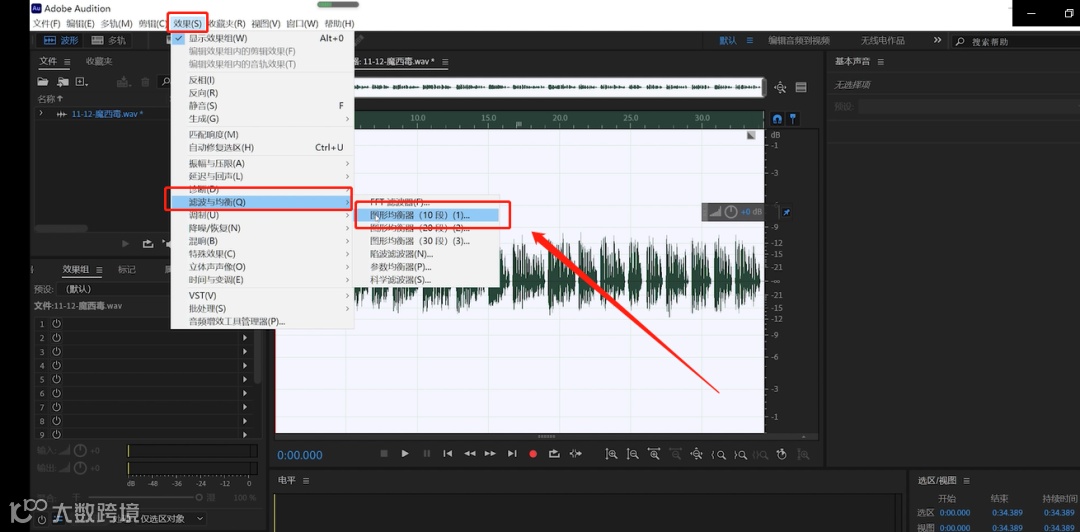1080x532 pixels.
Task: Click the Play button in transport
Action: [405, 453]
